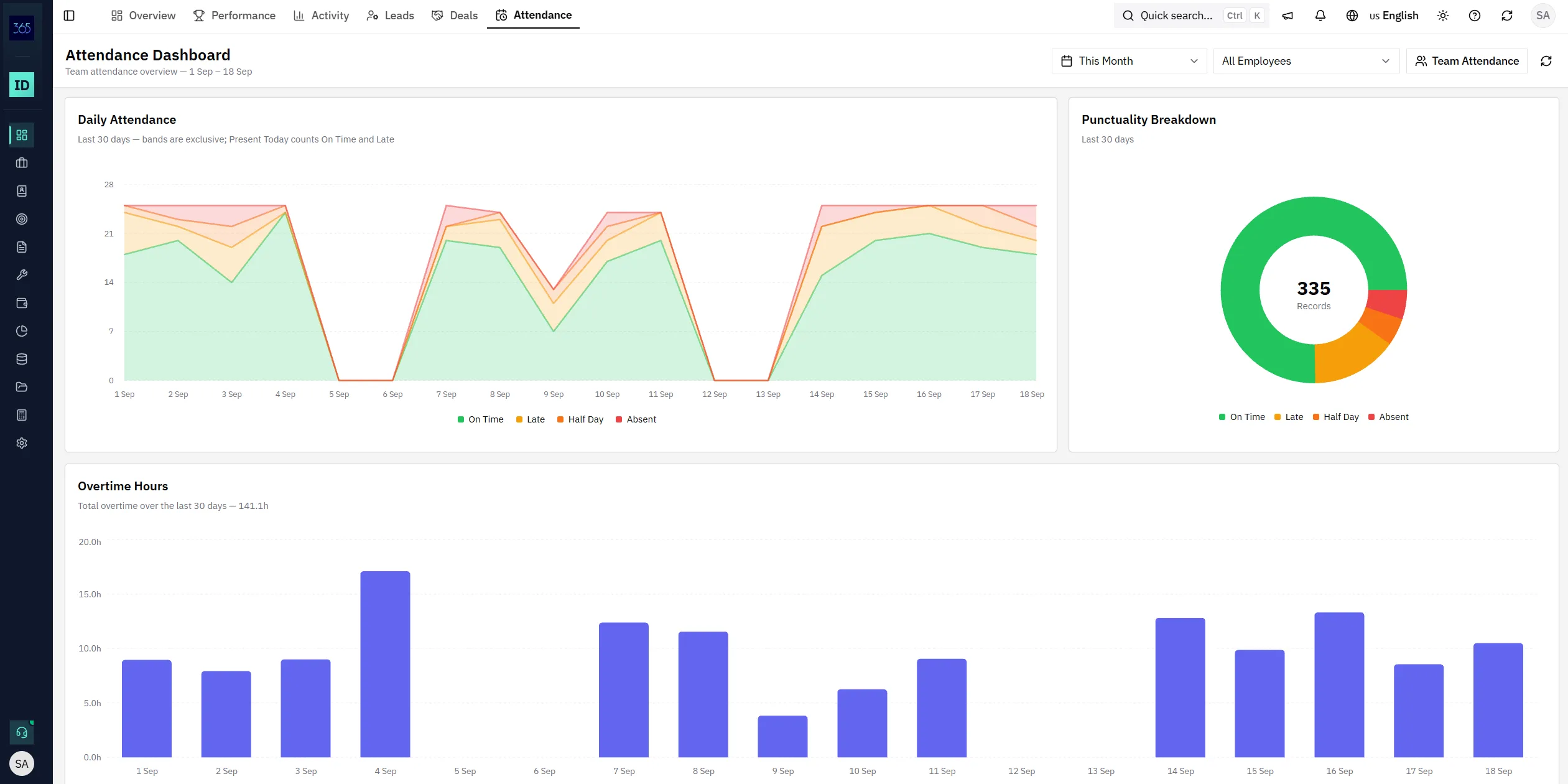
Task: Toggle Late series in Daily Attendance legend
Action: coord(530,419)
